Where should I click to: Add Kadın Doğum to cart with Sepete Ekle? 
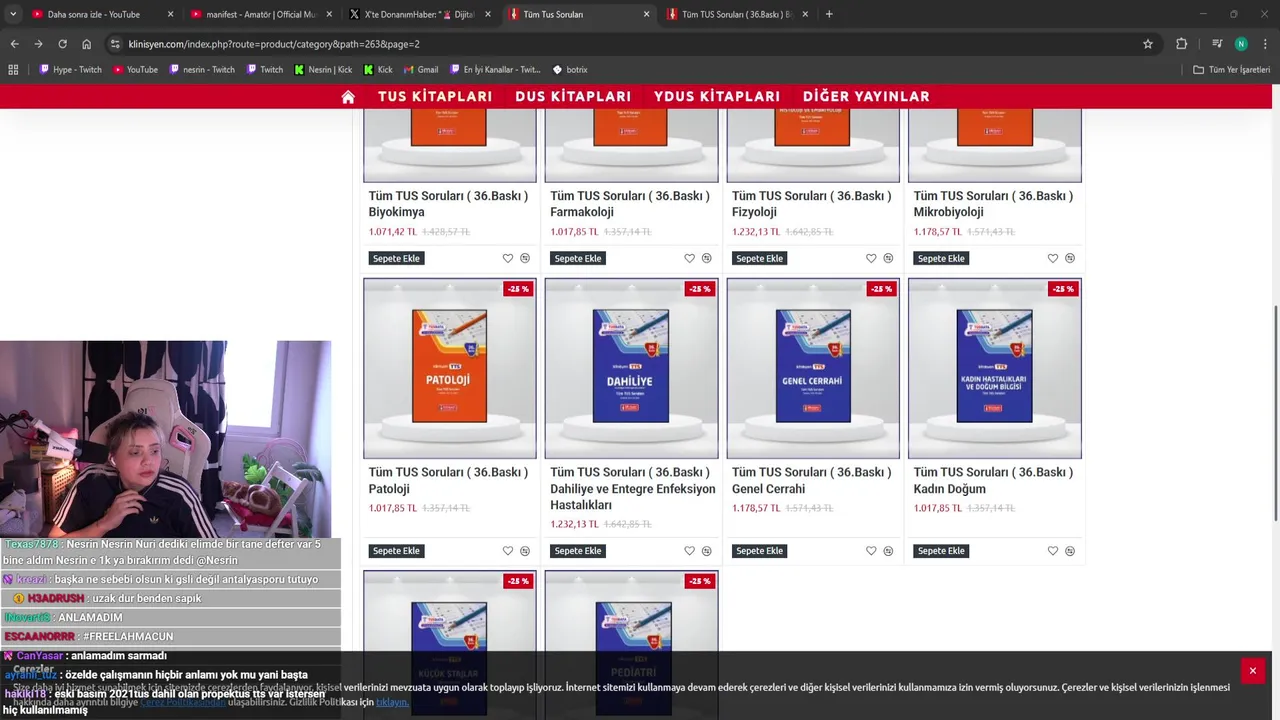[x=941, y=551]
